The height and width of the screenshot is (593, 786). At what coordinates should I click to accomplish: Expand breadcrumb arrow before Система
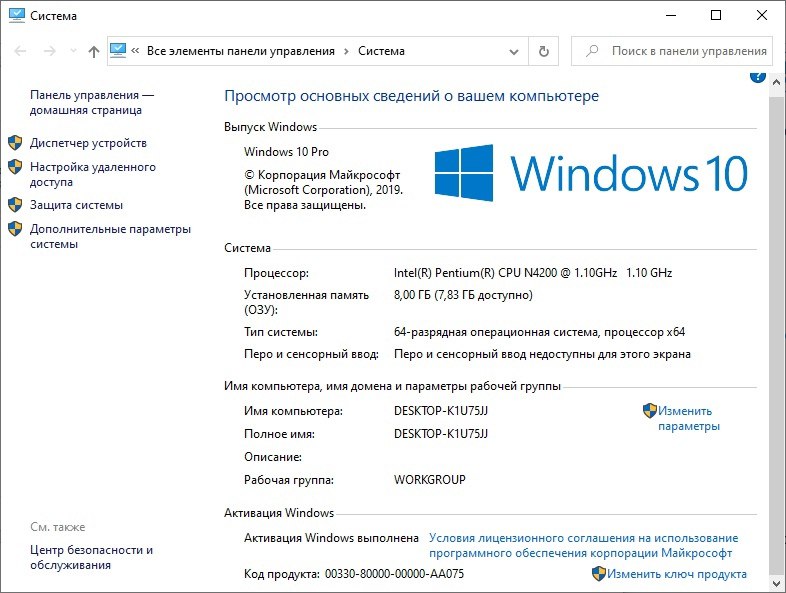tap(346, 51)
